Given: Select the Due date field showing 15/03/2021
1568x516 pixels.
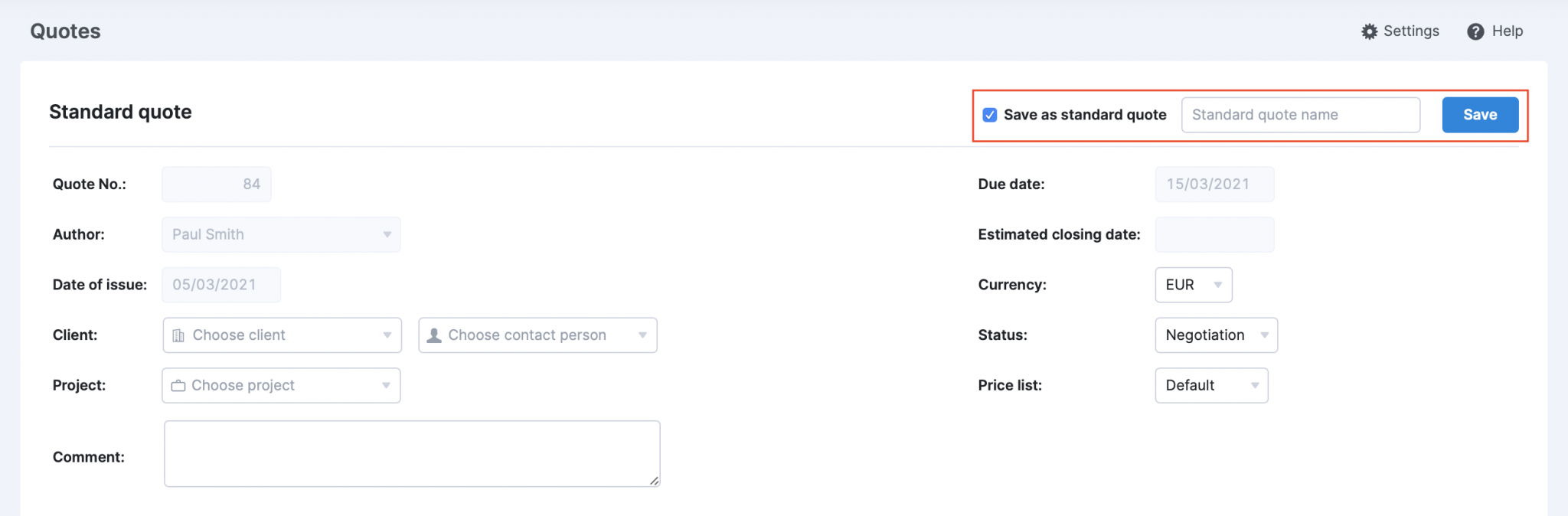Looking at the screenshot, I should tap(1214, 184).
